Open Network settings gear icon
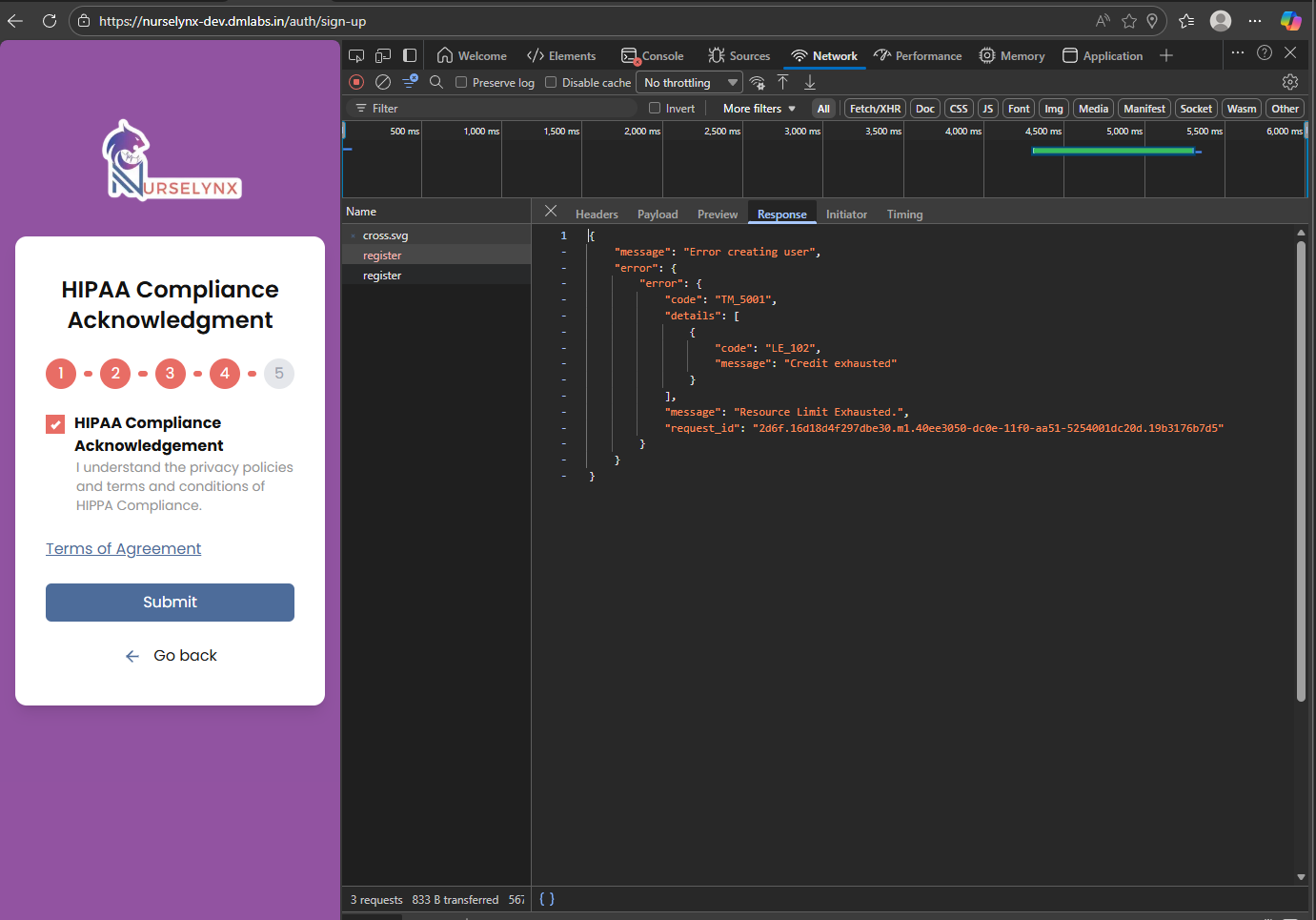The image size is (1316, 920). click(x=1290, y=83)
